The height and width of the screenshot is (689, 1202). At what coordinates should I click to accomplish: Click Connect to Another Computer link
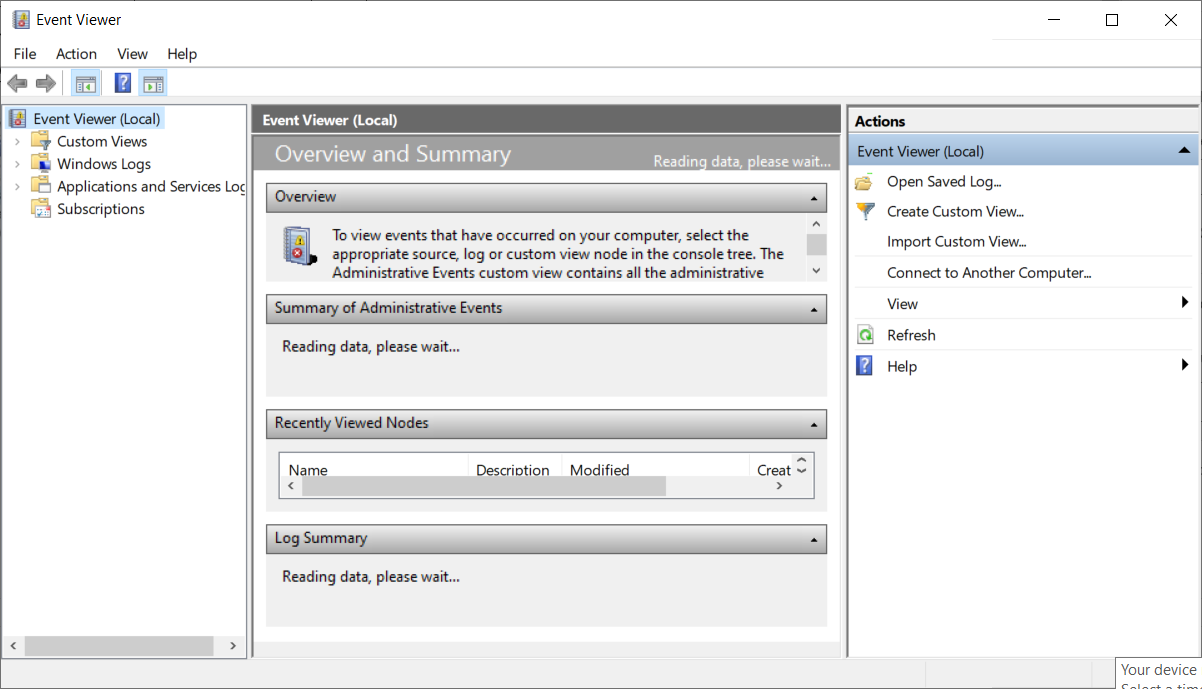point(988,273)
